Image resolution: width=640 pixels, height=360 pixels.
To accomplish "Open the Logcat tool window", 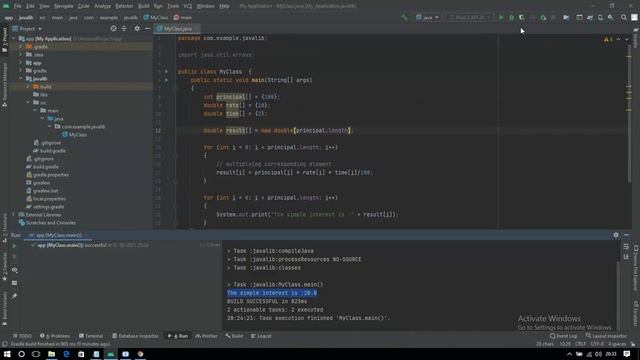I will click(261, 336).
